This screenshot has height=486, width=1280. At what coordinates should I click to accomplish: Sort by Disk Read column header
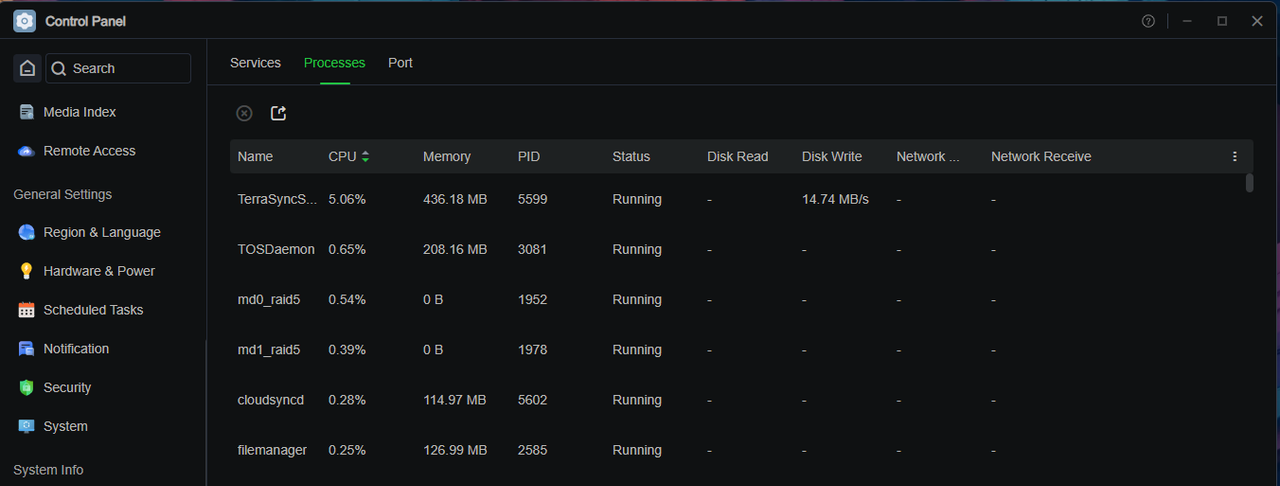738,157
